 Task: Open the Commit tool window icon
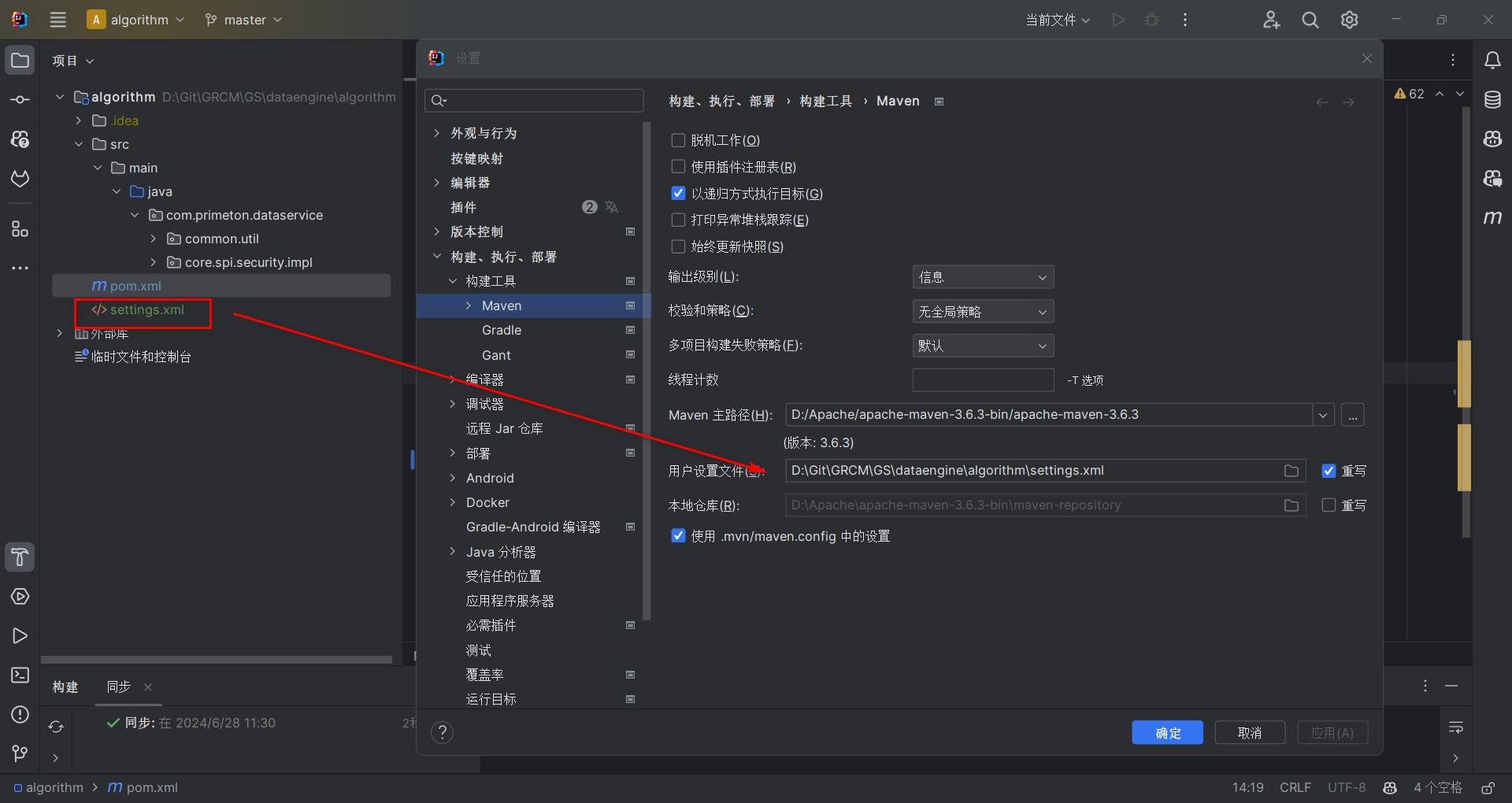pos(20,98)
